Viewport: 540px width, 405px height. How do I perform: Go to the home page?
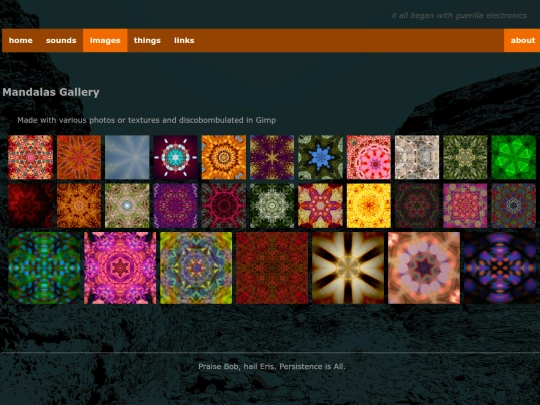point(21,40)
